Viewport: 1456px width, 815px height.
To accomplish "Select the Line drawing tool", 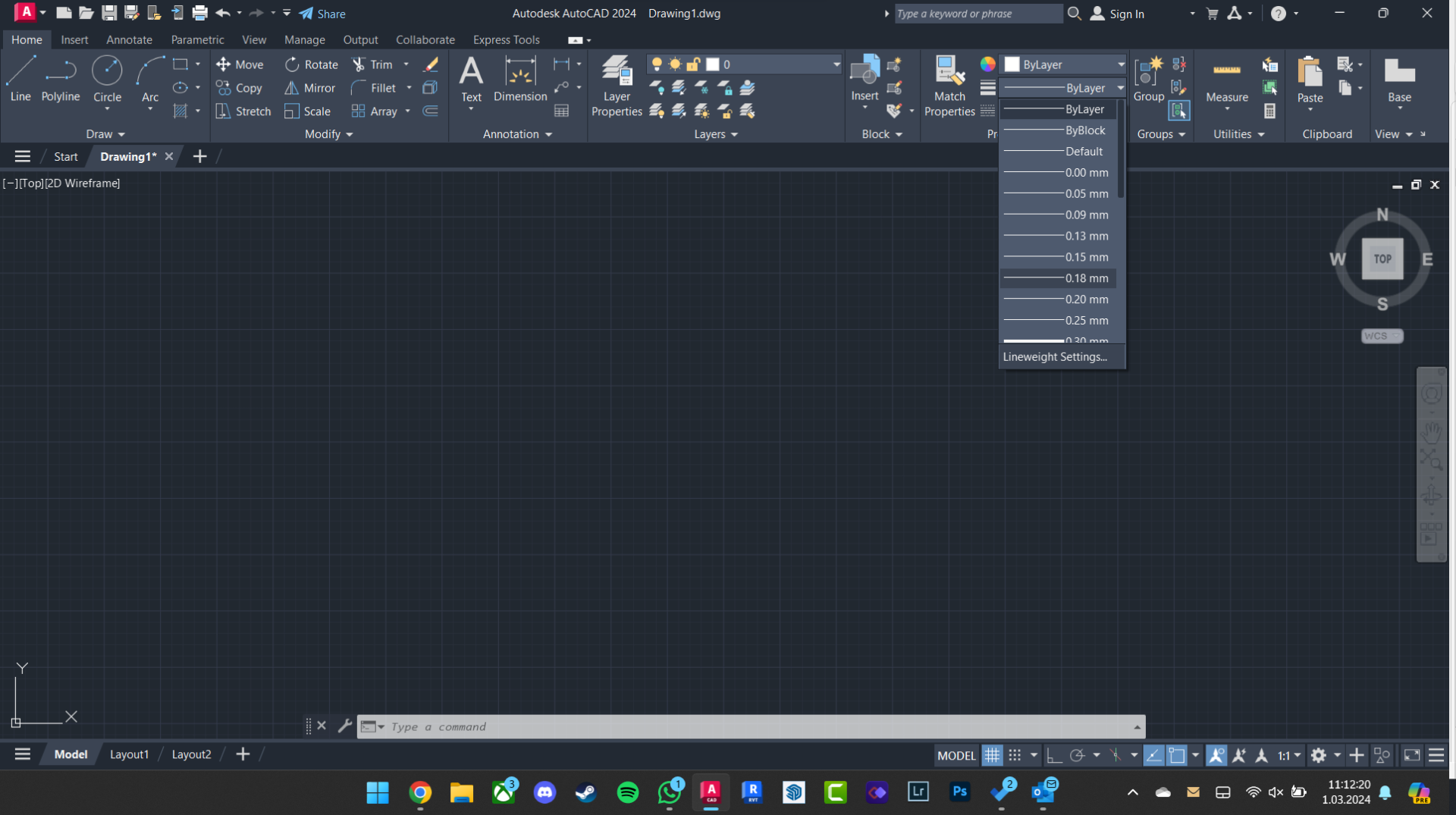I will tap(20, 80).
